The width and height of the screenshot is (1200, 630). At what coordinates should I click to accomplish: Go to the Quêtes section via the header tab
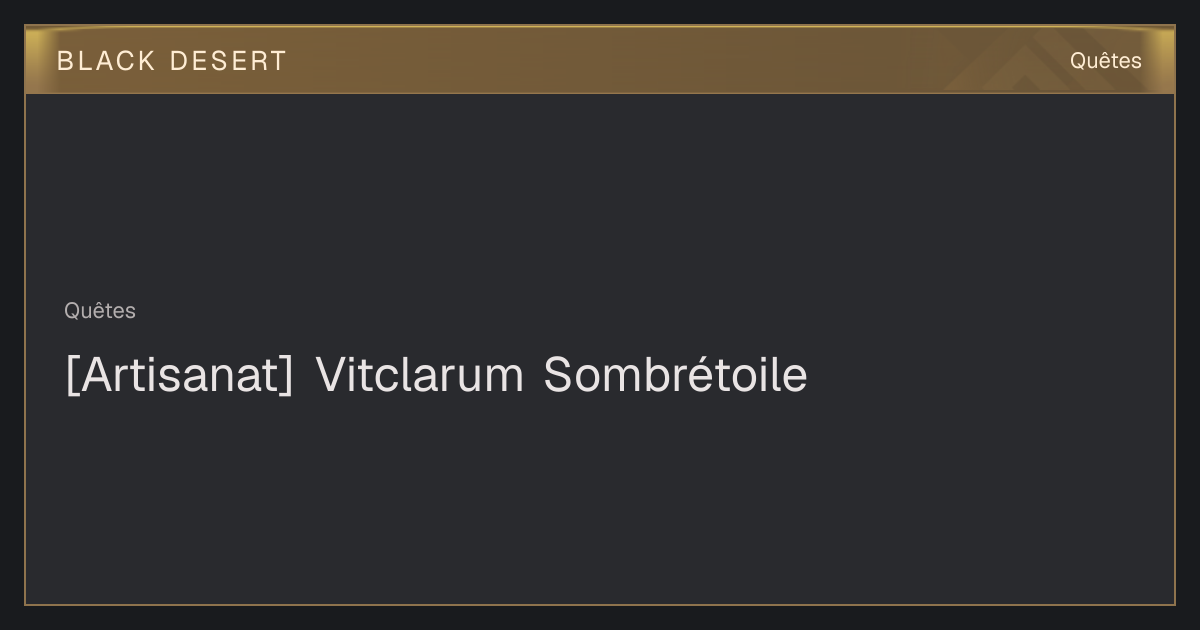point(1105,61)
